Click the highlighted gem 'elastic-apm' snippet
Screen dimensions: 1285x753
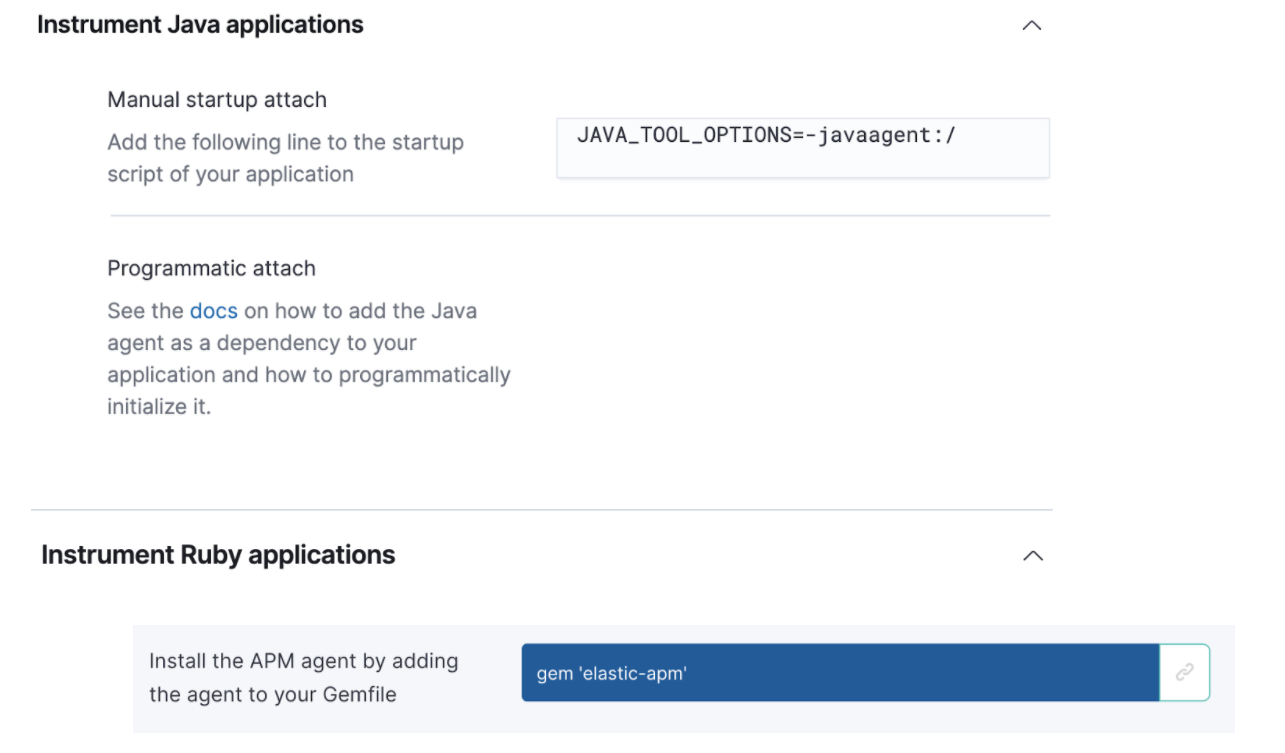point(838,671)
